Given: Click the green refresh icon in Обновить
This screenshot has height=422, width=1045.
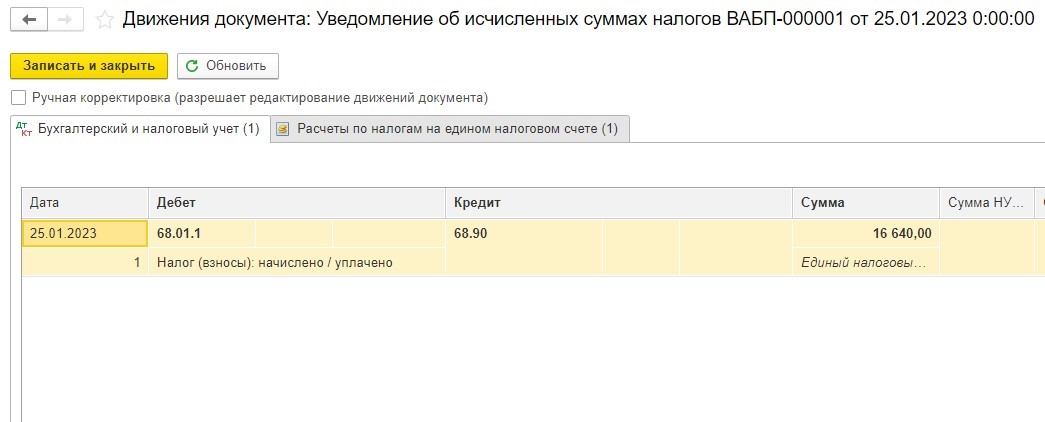Looking at the screenshot, I should (192, 66).
